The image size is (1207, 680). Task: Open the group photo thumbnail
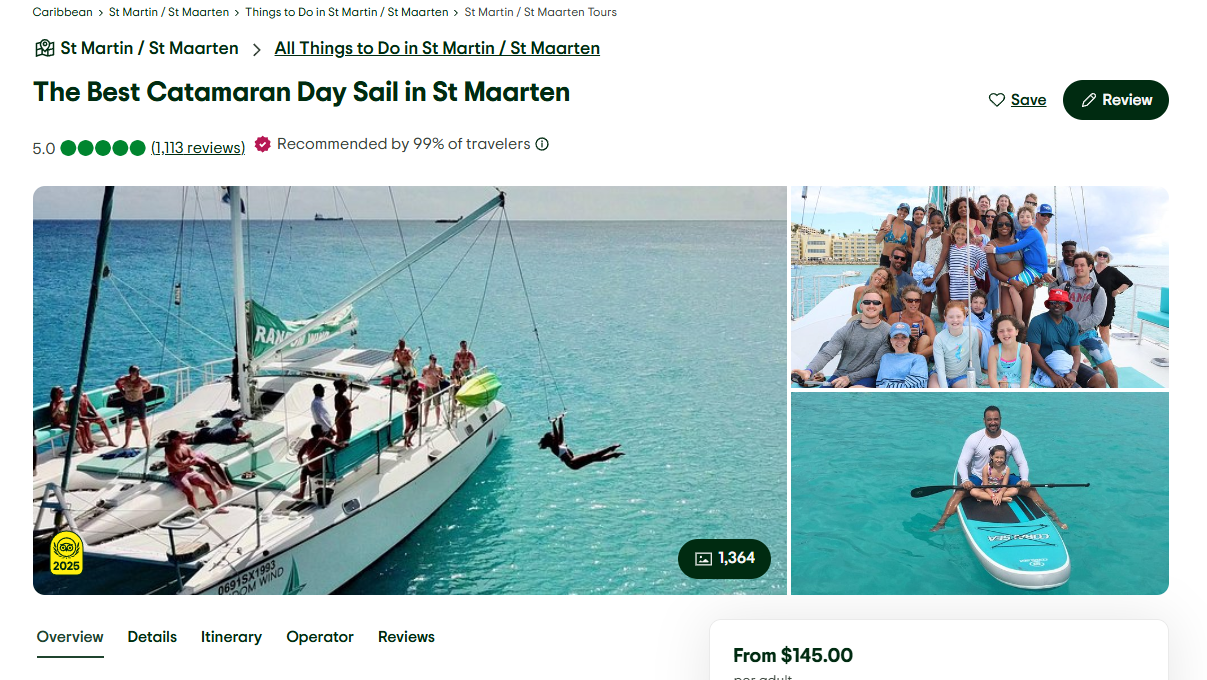(979, 287)
